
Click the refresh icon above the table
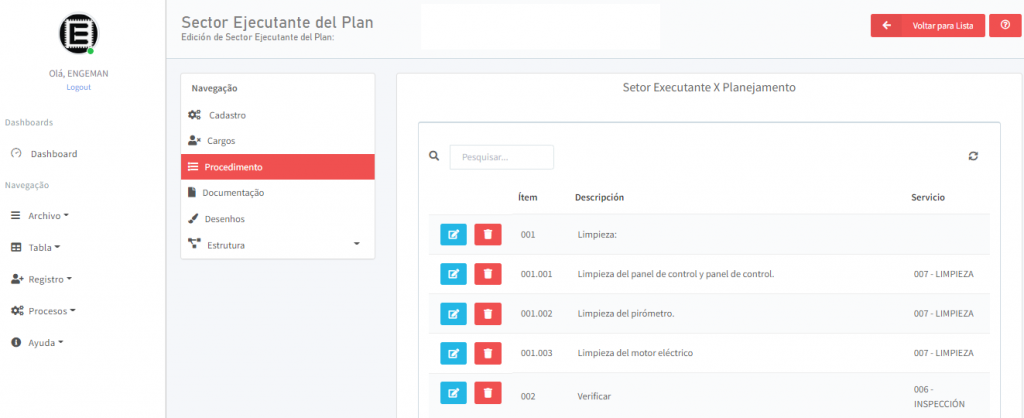[973, 156]
